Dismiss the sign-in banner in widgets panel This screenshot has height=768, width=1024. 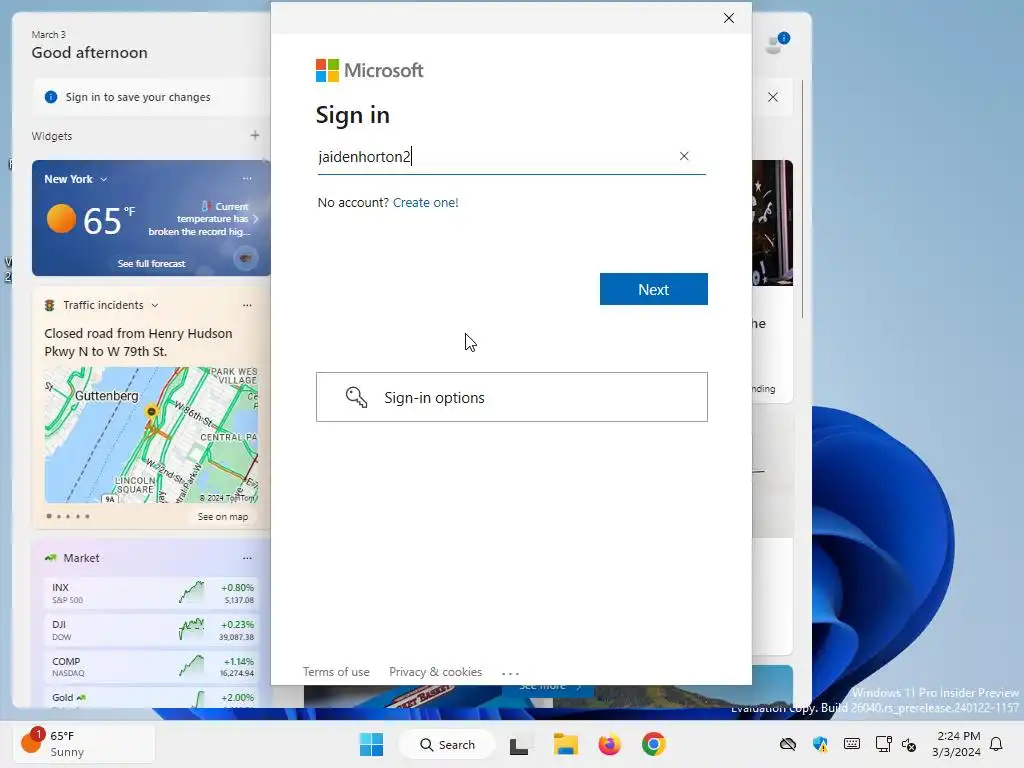773,97
